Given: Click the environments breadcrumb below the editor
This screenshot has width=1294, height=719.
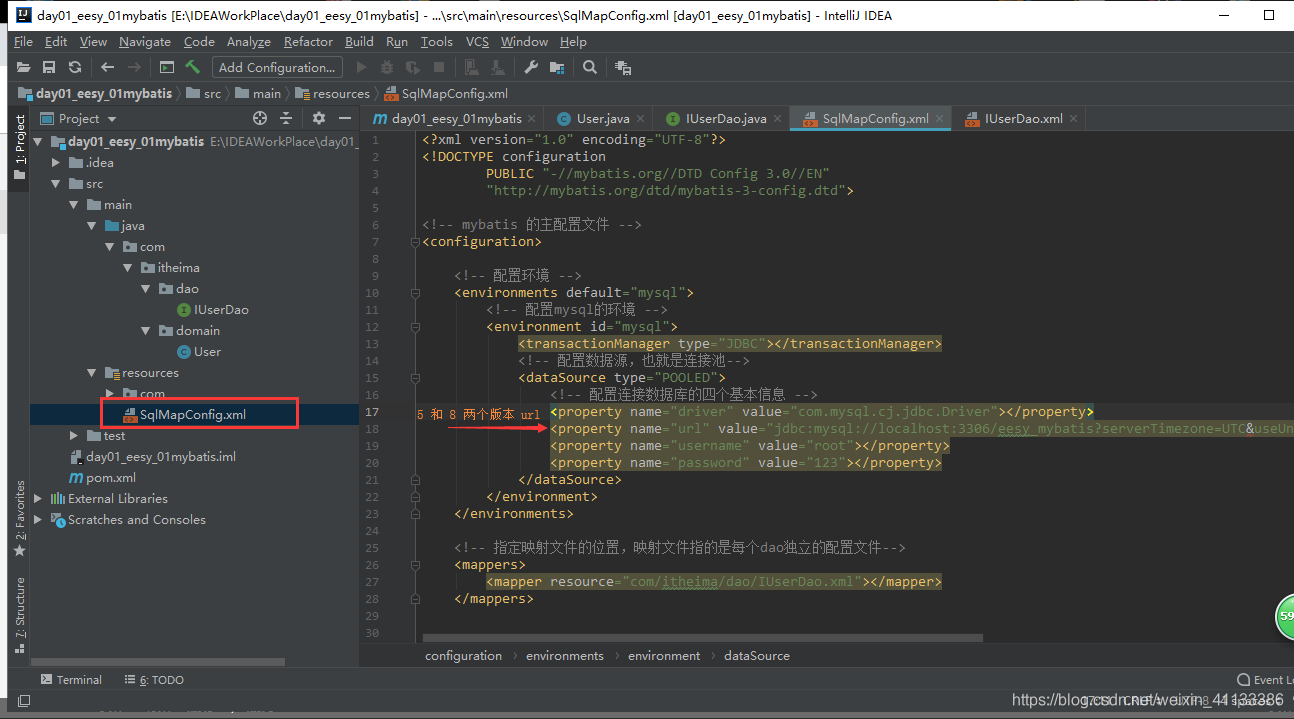Looking at the screenshot, I should point(565,656).
